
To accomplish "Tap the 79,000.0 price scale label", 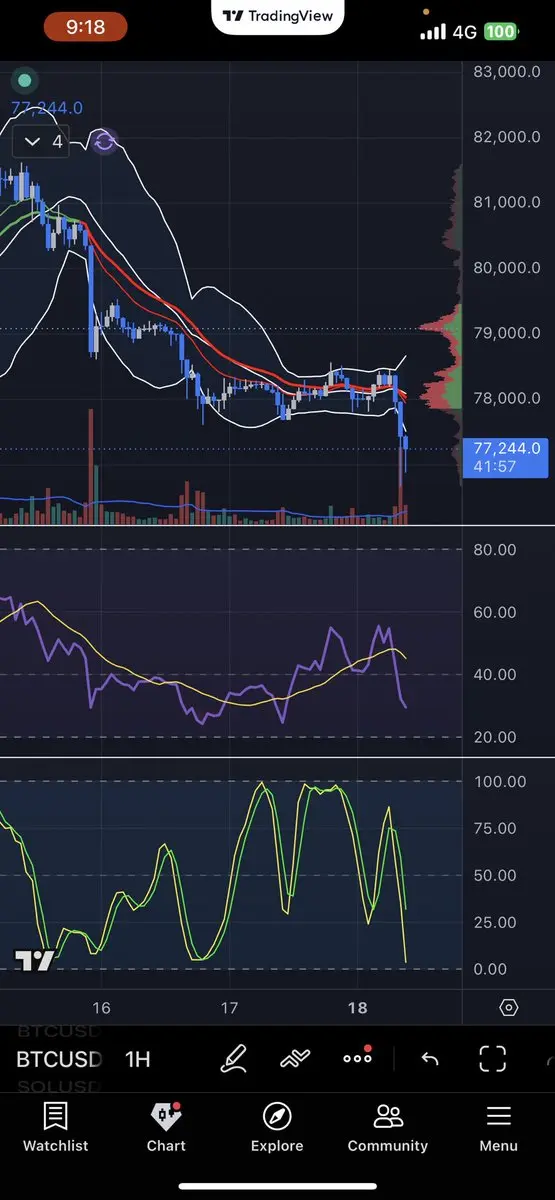I will pos(507,333).
